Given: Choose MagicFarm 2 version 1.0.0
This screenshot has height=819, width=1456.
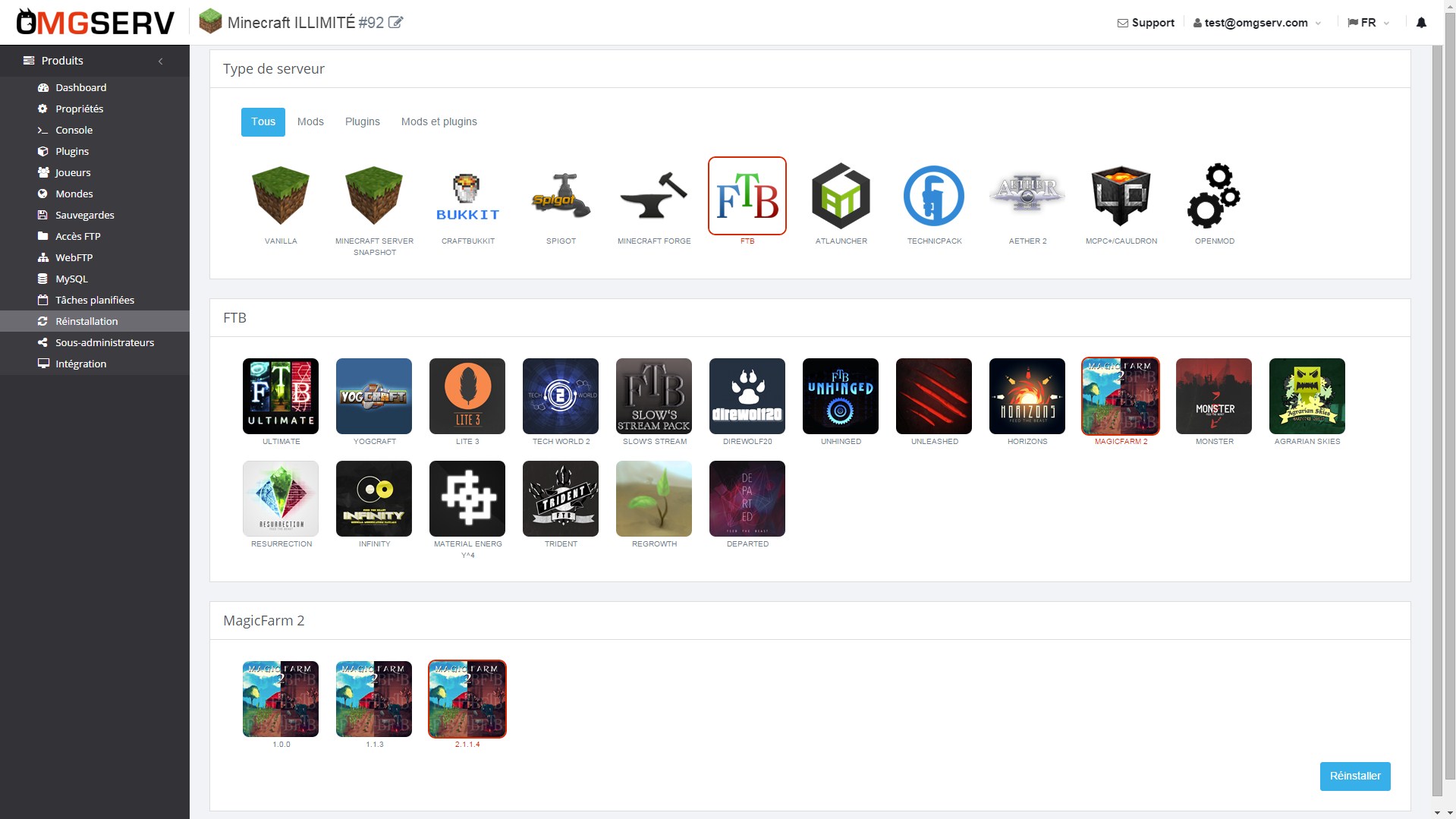Looking at the screenshot, I should tap(281, 699).
